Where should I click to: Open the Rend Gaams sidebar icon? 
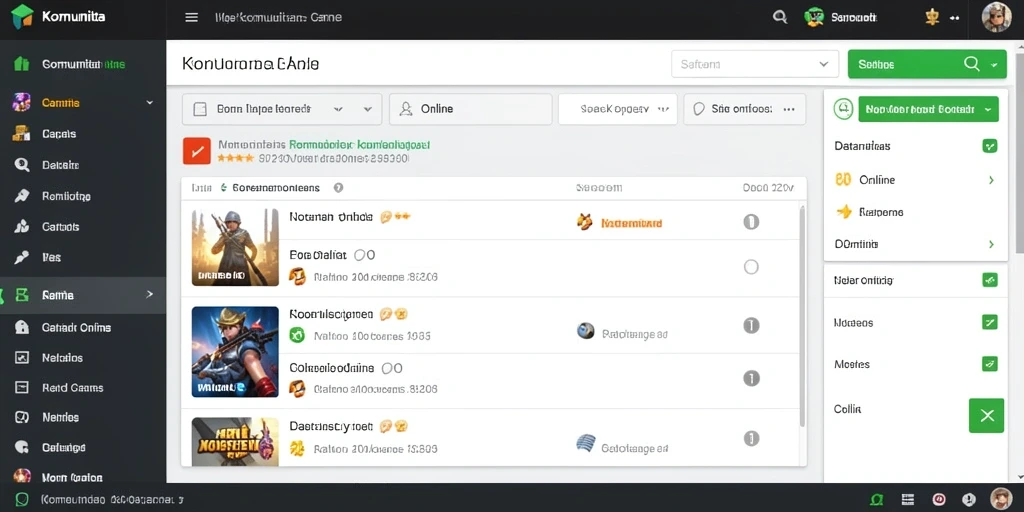pos(22,387)
